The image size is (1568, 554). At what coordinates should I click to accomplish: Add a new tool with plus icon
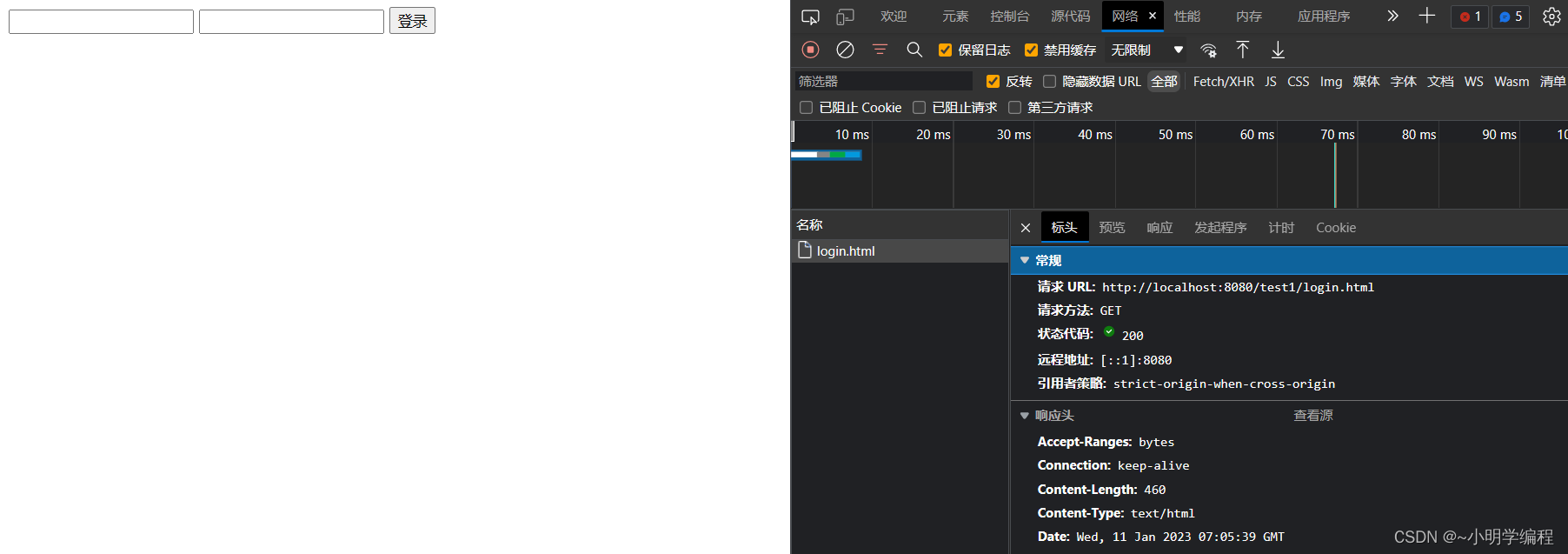pos(1427,16)
